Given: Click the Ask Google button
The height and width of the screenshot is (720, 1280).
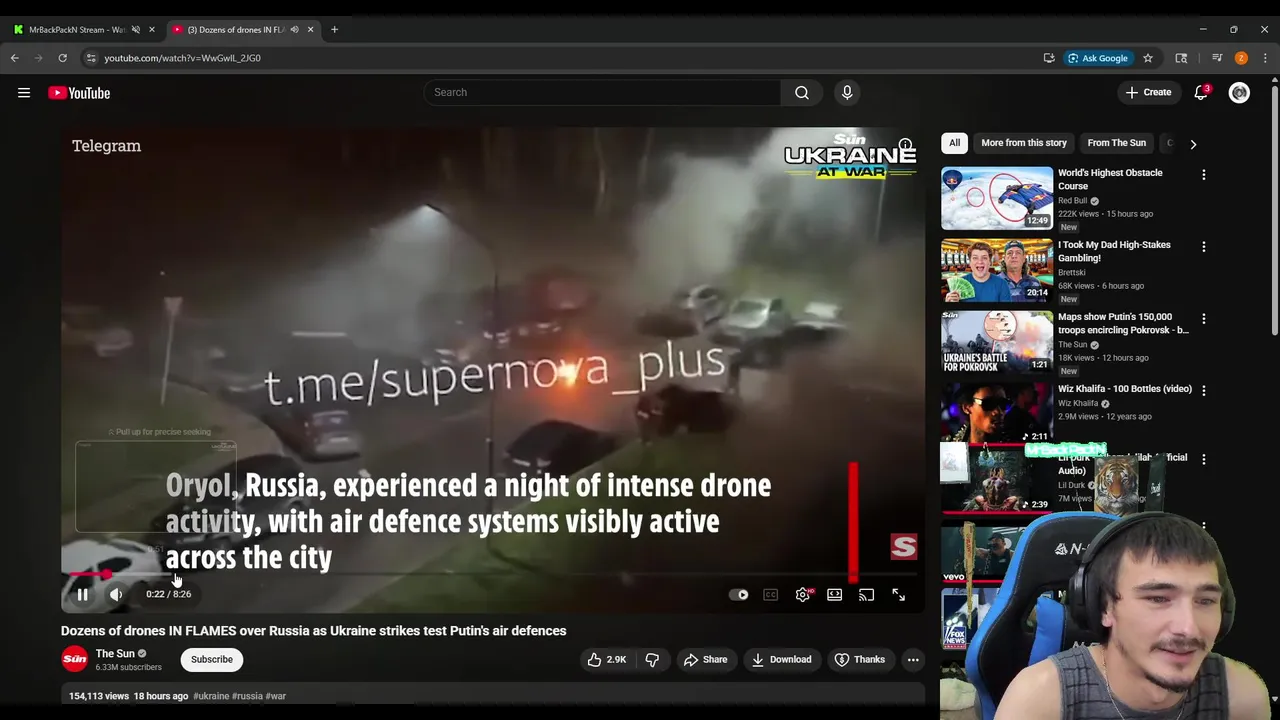Looking at the screenshot, I should (x=1097, y=58).
